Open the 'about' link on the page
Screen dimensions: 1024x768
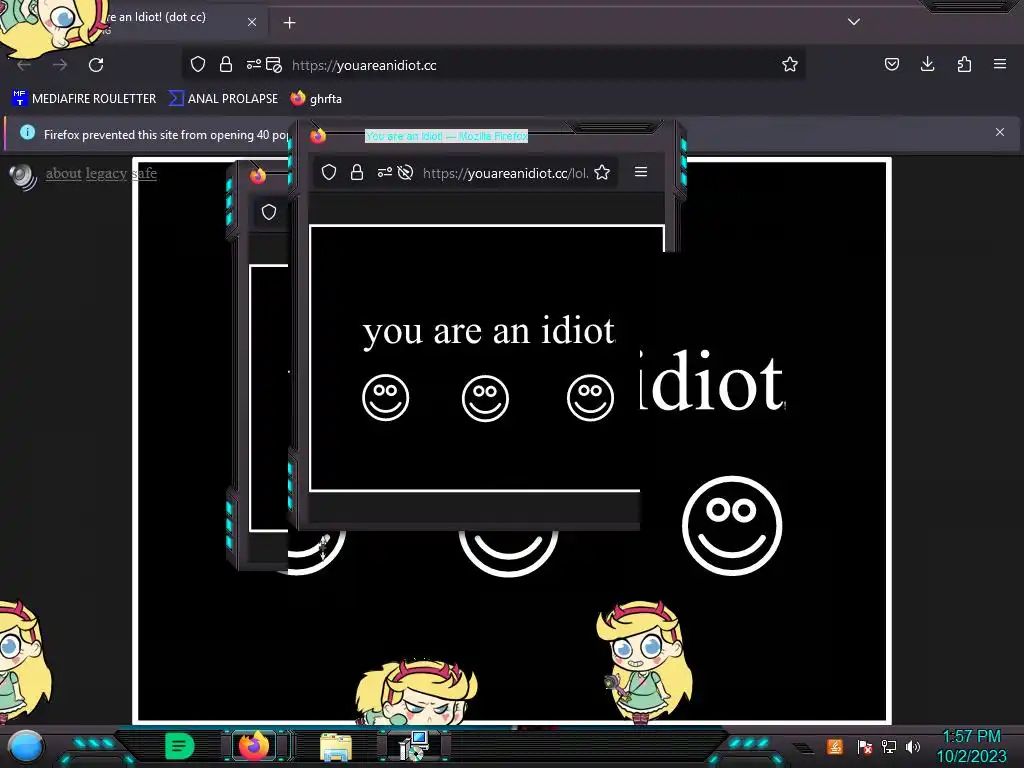[63, 173]
